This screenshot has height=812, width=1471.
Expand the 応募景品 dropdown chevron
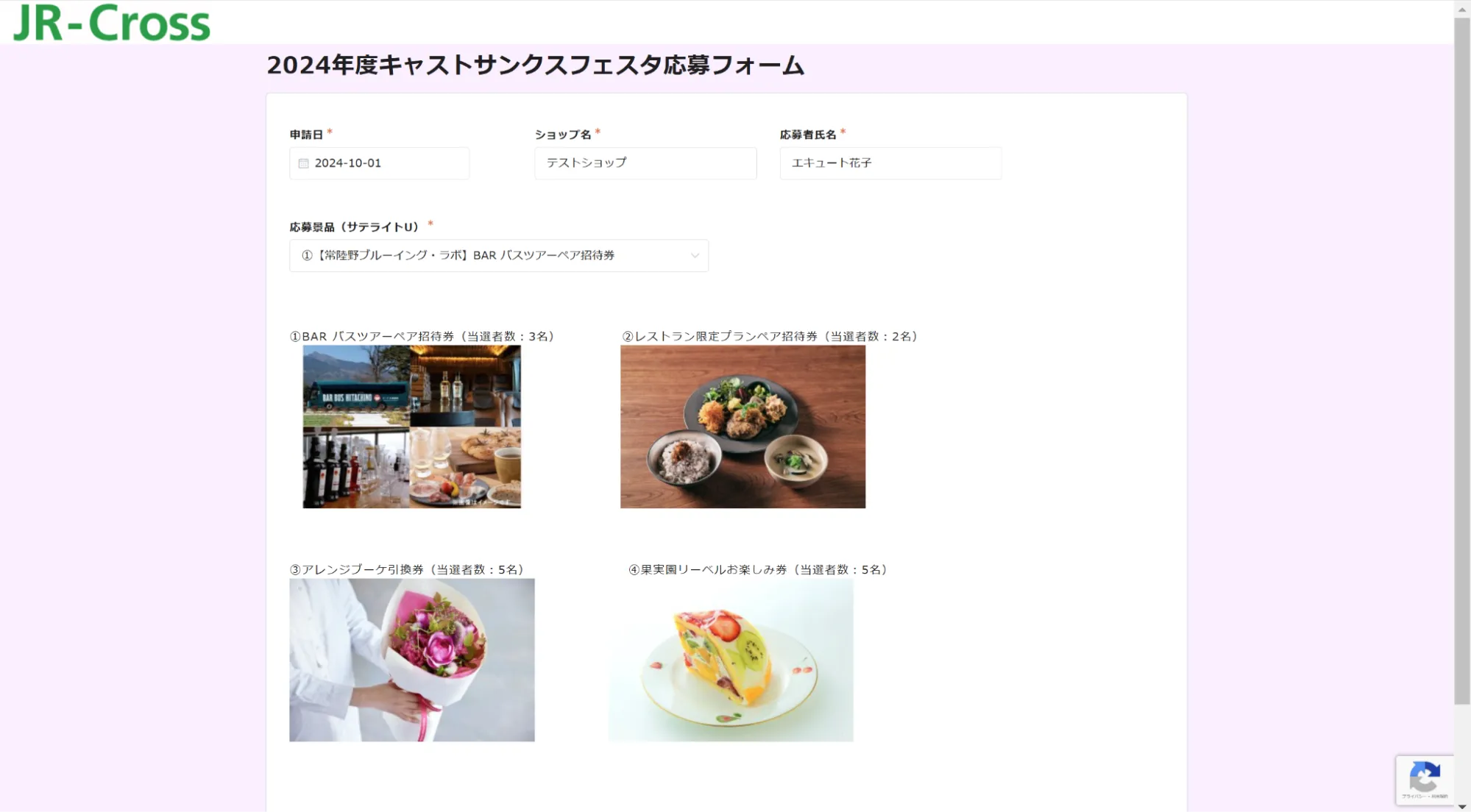pos(694,256)
